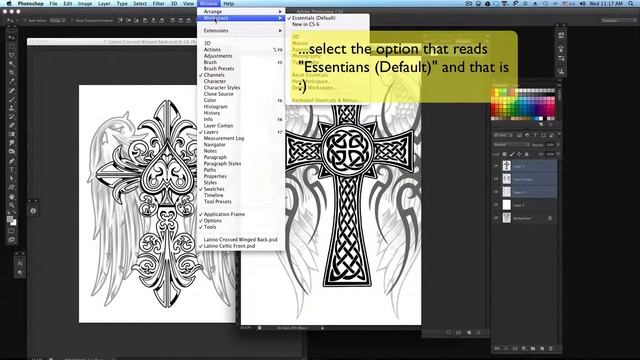Select the Horizontal Type tool
Viewport: 640px width, 360px height.
tap(12, 169)
